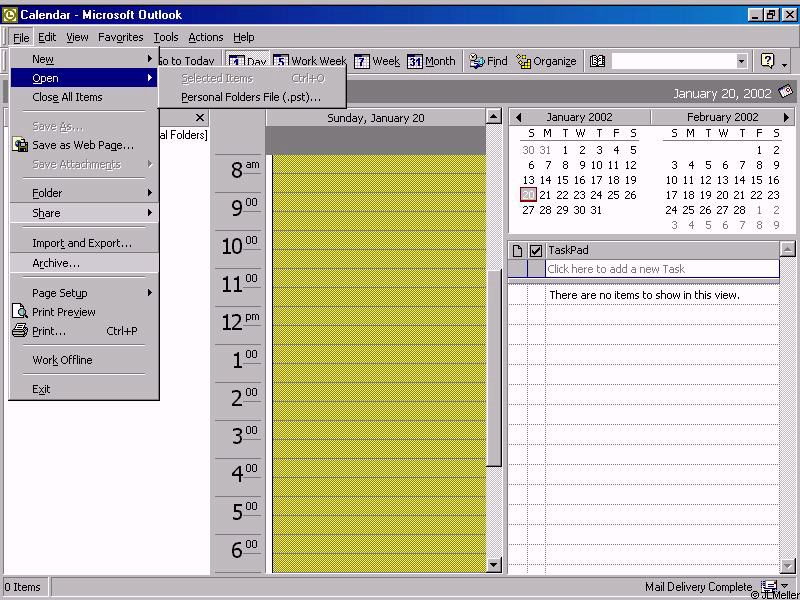
Task: Go to next month in date navigator
Action: 786,117
